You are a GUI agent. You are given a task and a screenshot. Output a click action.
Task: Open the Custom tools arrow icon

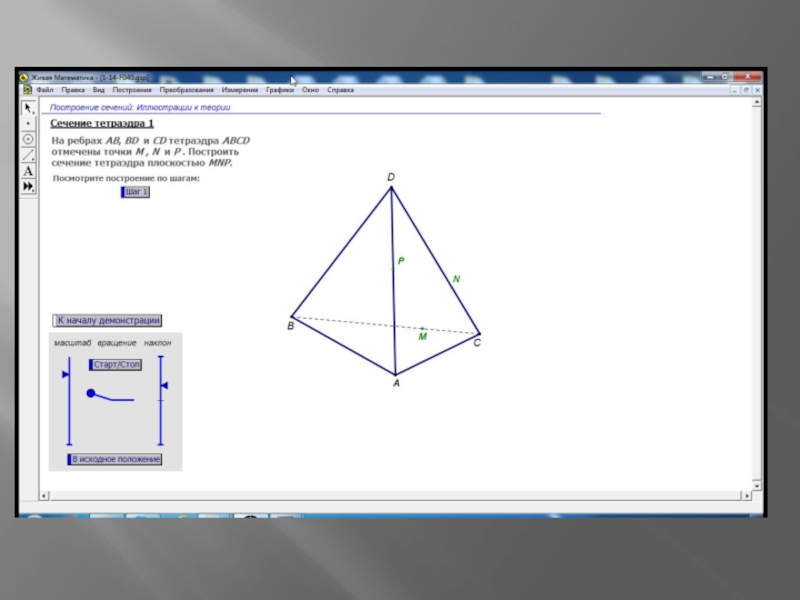click(x=28, y=186)
